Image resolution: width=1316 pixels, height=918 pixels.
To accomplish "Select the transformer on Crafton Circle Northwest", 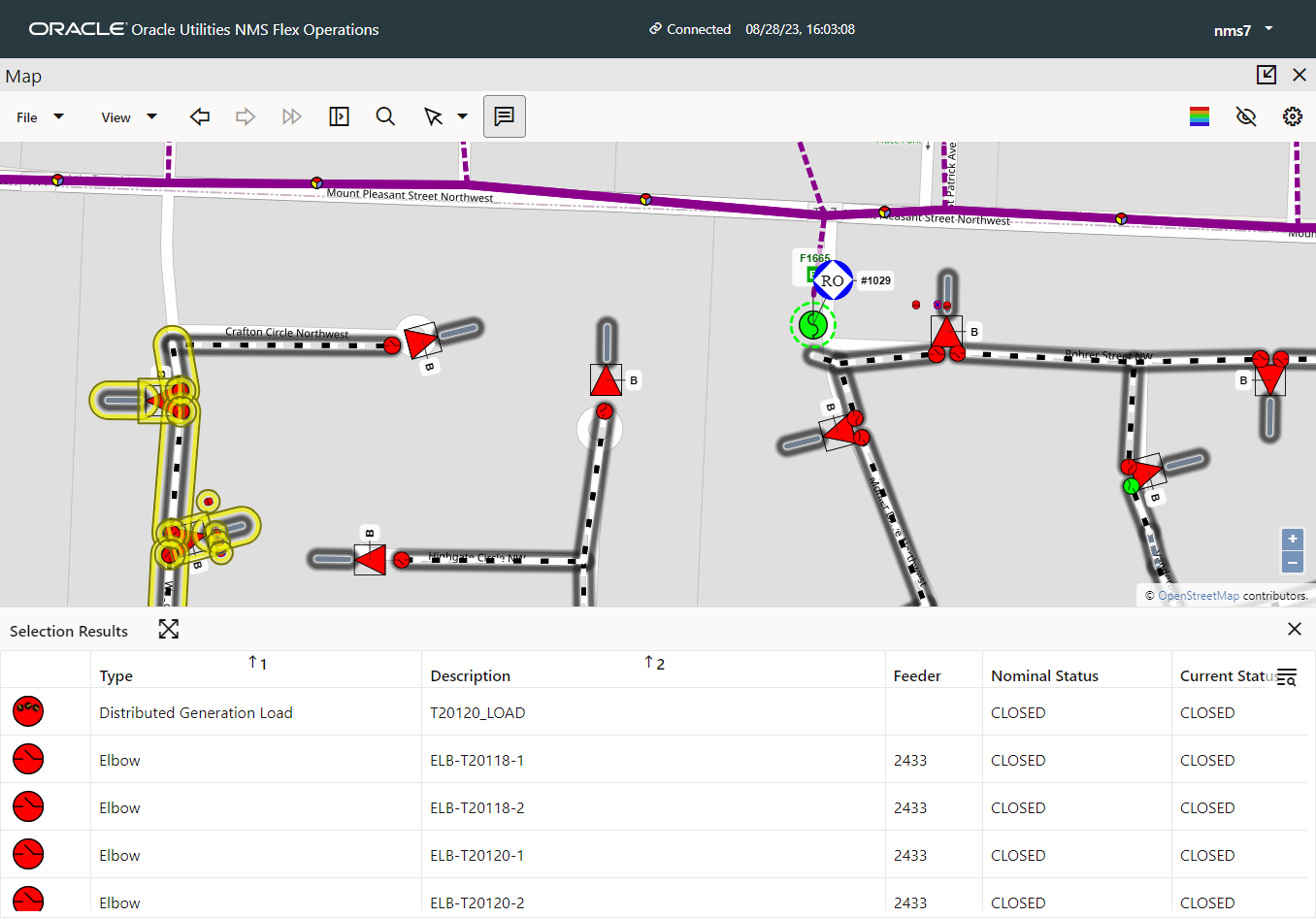I will pyautogui.click(x=421, y=341).
